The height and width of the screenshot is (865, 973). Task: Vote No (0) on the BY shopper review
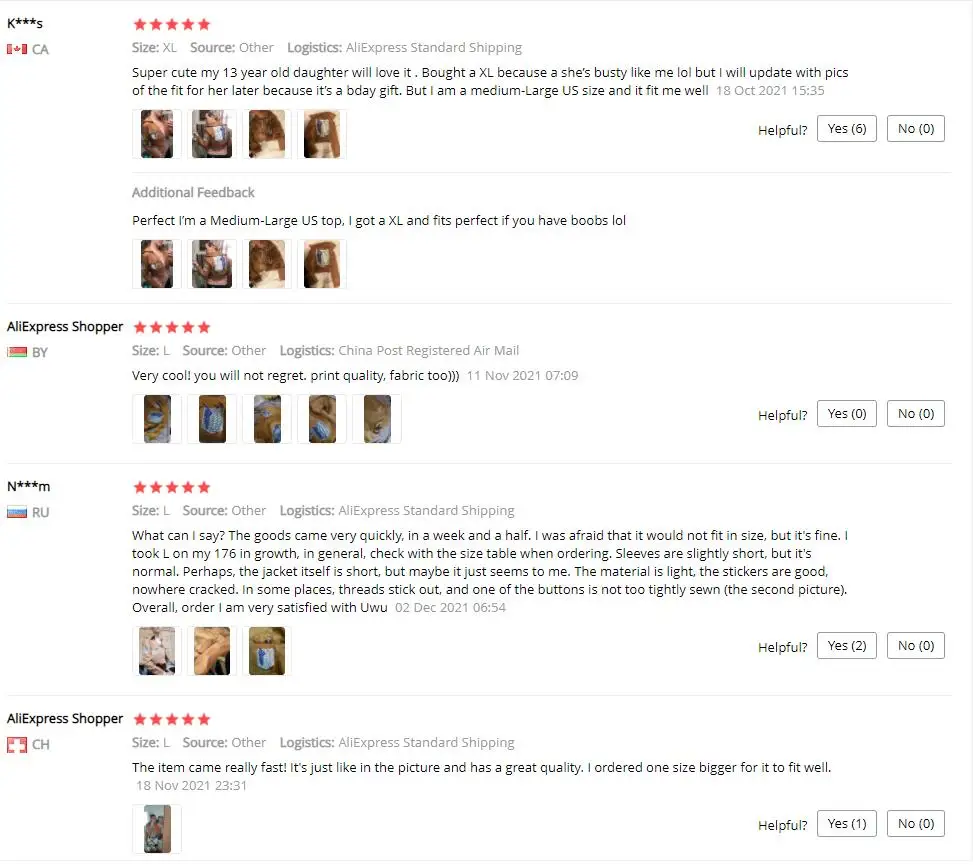click(915, 414)
